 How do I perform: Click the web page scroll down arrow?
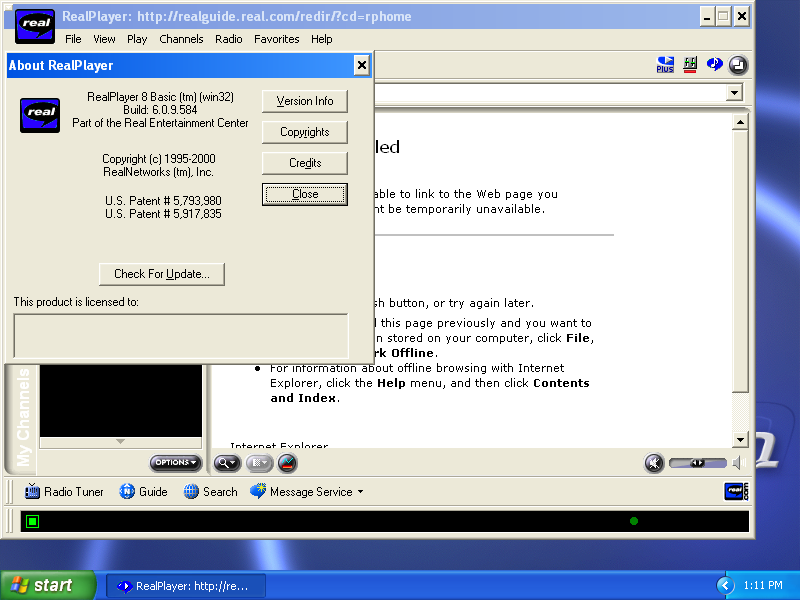740,439
